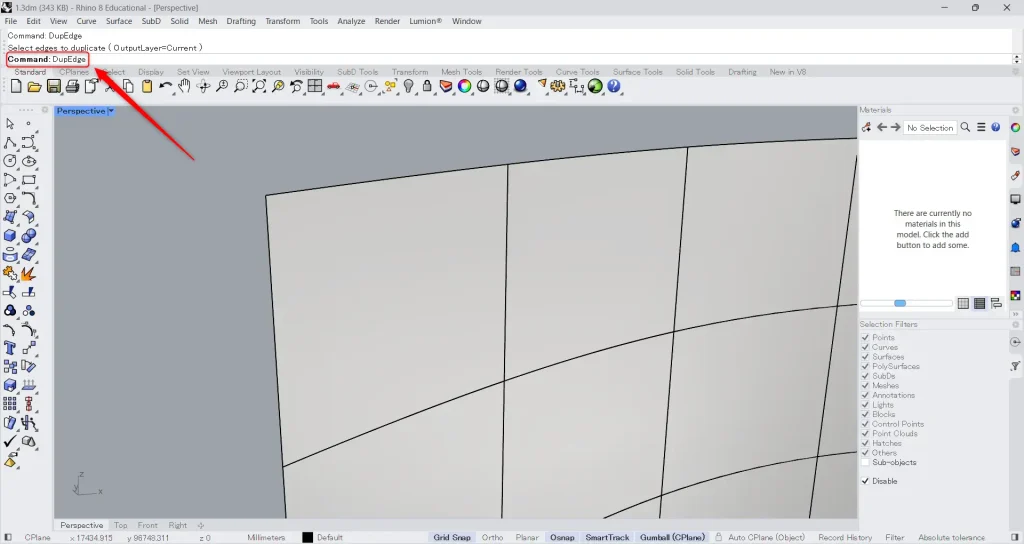This screenshot has width=1024, height=544.
Task: Click the No Selection material name field
Action: (x=930, y=128)
